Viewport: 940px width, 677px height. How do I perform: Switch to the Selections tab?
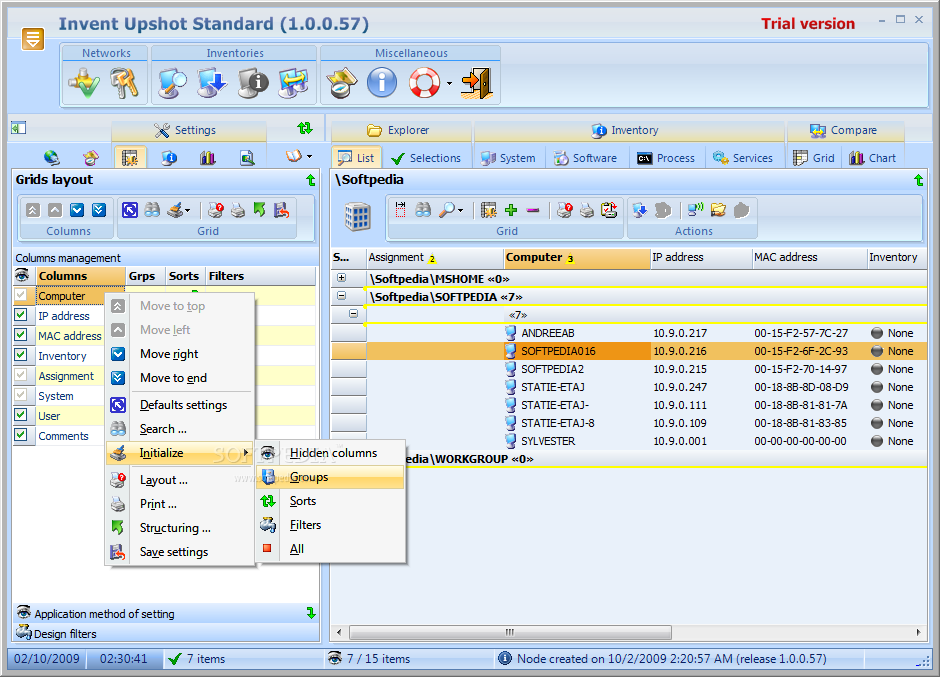pyautogui.click(x=426, y=158)
